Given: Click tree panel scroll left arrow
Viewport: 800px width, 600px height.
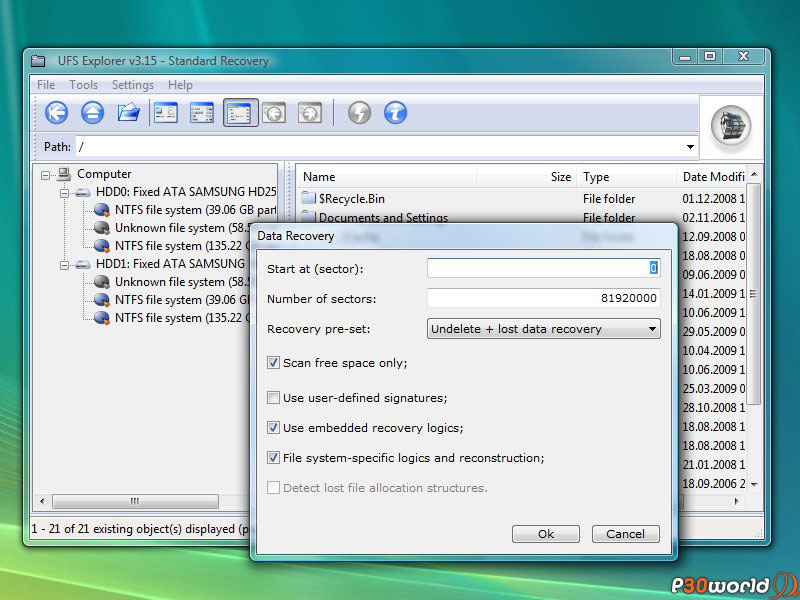Looking at the screenshot, I should click(42, 501).
